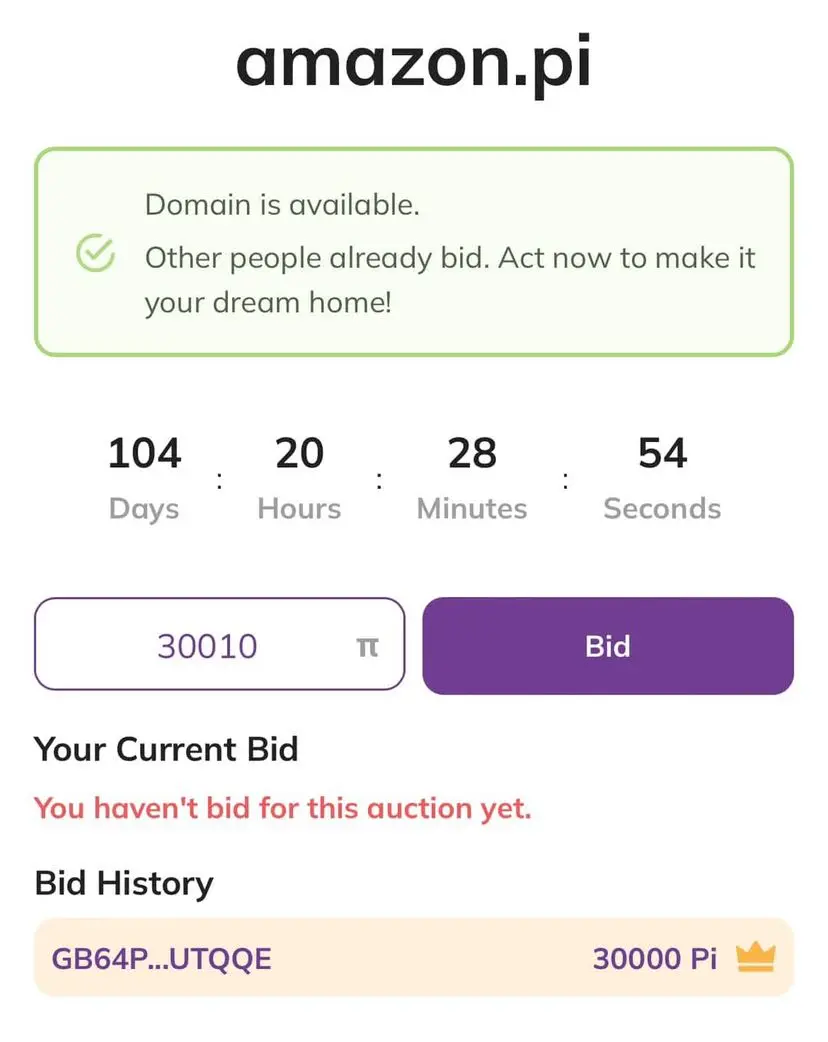Click the red haven't bid yet warning
Image resolution: width=828 pixels, height=1042 pixels.
[x=283, y=808]
